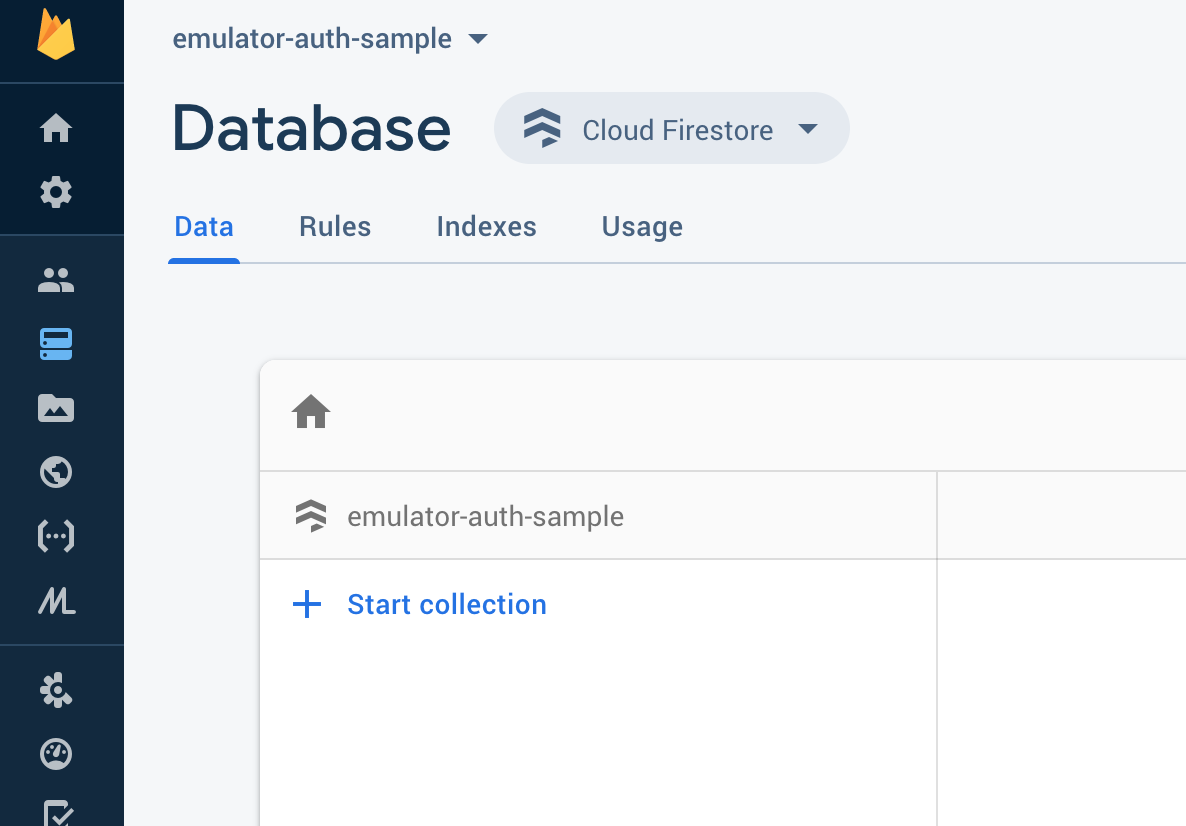1186x826 pixels.
Task: Switch to the Indexes tab
Action: coord(486,227)
